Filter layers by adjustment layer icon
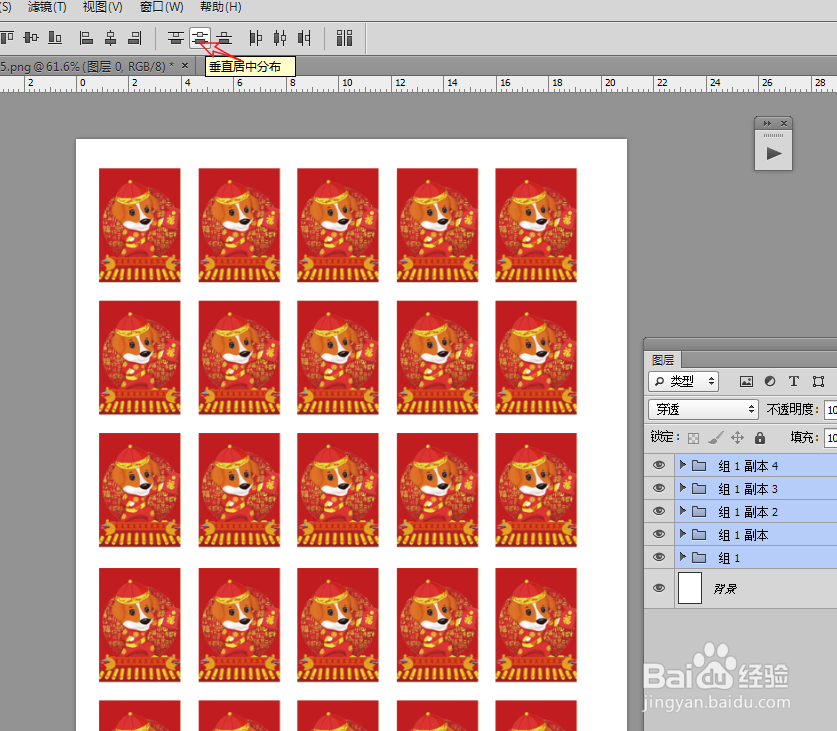Viewport: 837px width, 731px height. coord(770,381)
